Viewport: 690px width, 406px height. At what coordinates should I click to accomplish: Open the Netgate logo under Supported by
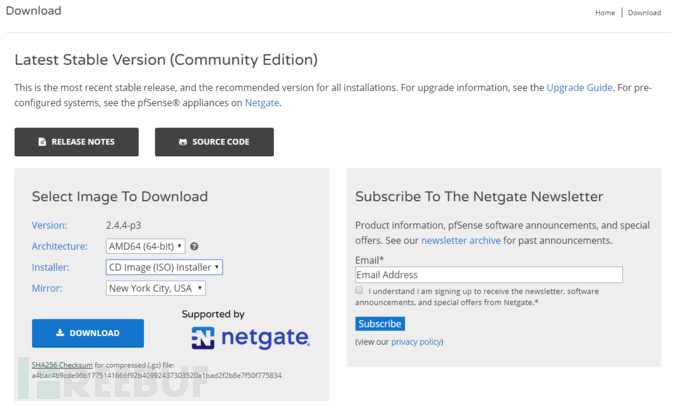click(x=250, y=338)
